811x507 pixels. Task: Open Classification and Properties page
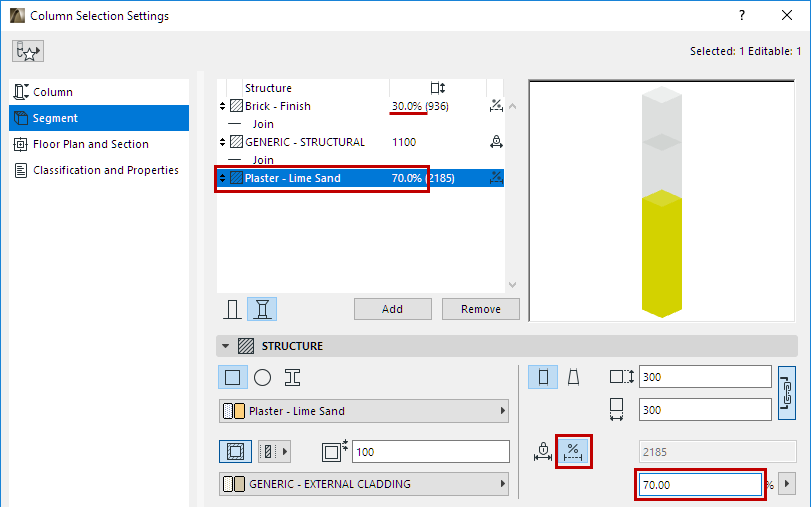coord(99,170)
